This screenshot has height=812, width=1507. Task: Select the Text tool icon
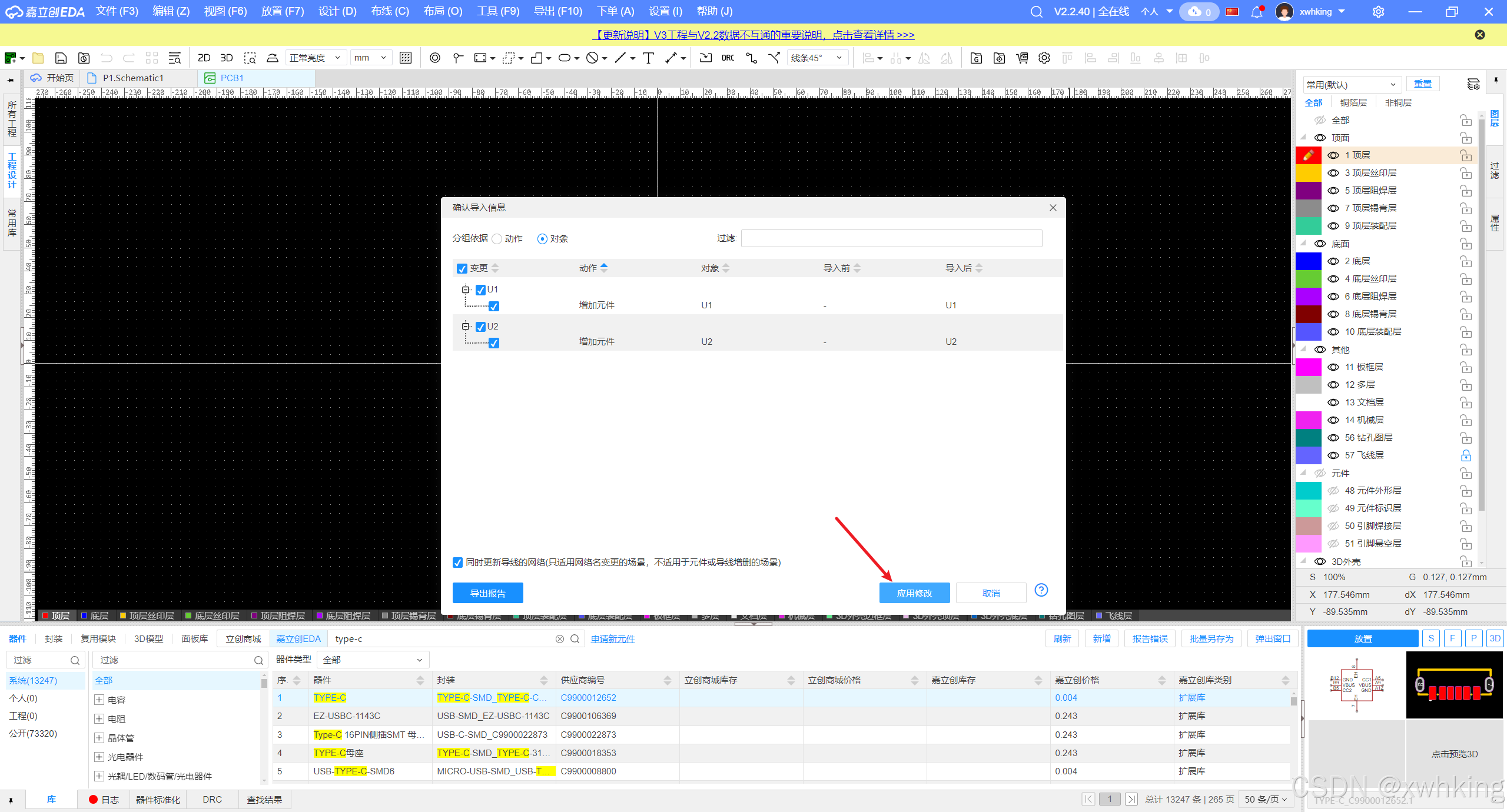[x=648, y=58]
